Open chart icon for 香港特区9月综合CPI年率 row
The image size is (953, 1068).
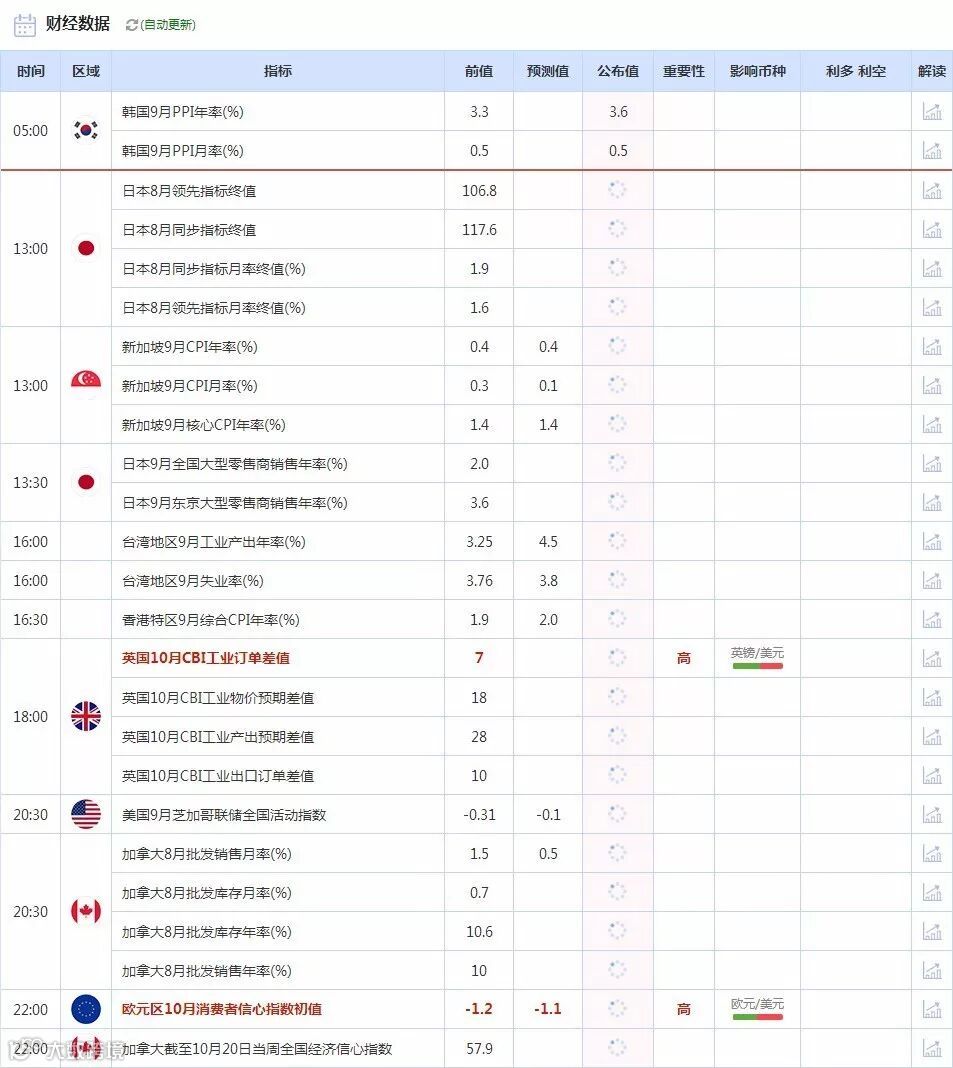click(931, 619)
